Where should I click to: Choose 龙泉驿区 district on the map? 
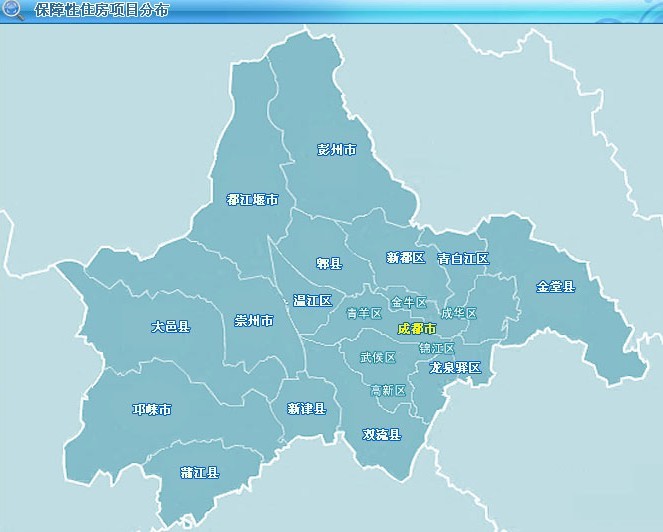[x=455, y=368]
